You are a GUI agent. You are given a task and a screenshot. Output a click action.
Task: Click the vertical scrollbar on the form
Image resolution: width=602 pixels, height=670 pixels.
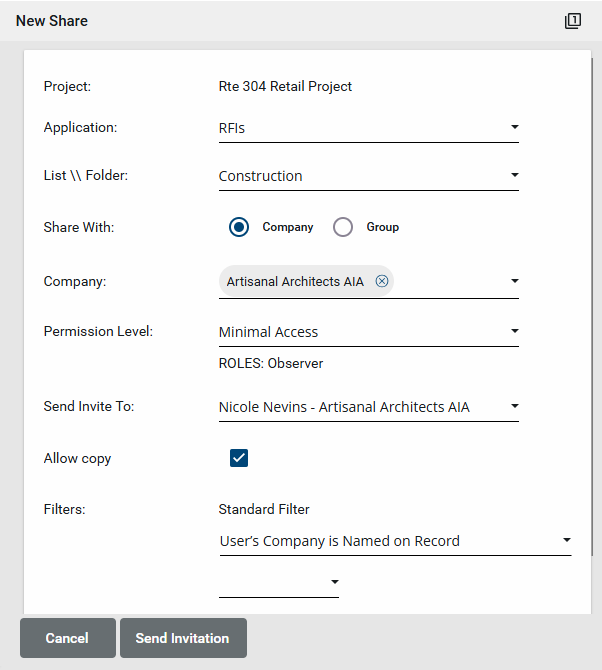593,300
